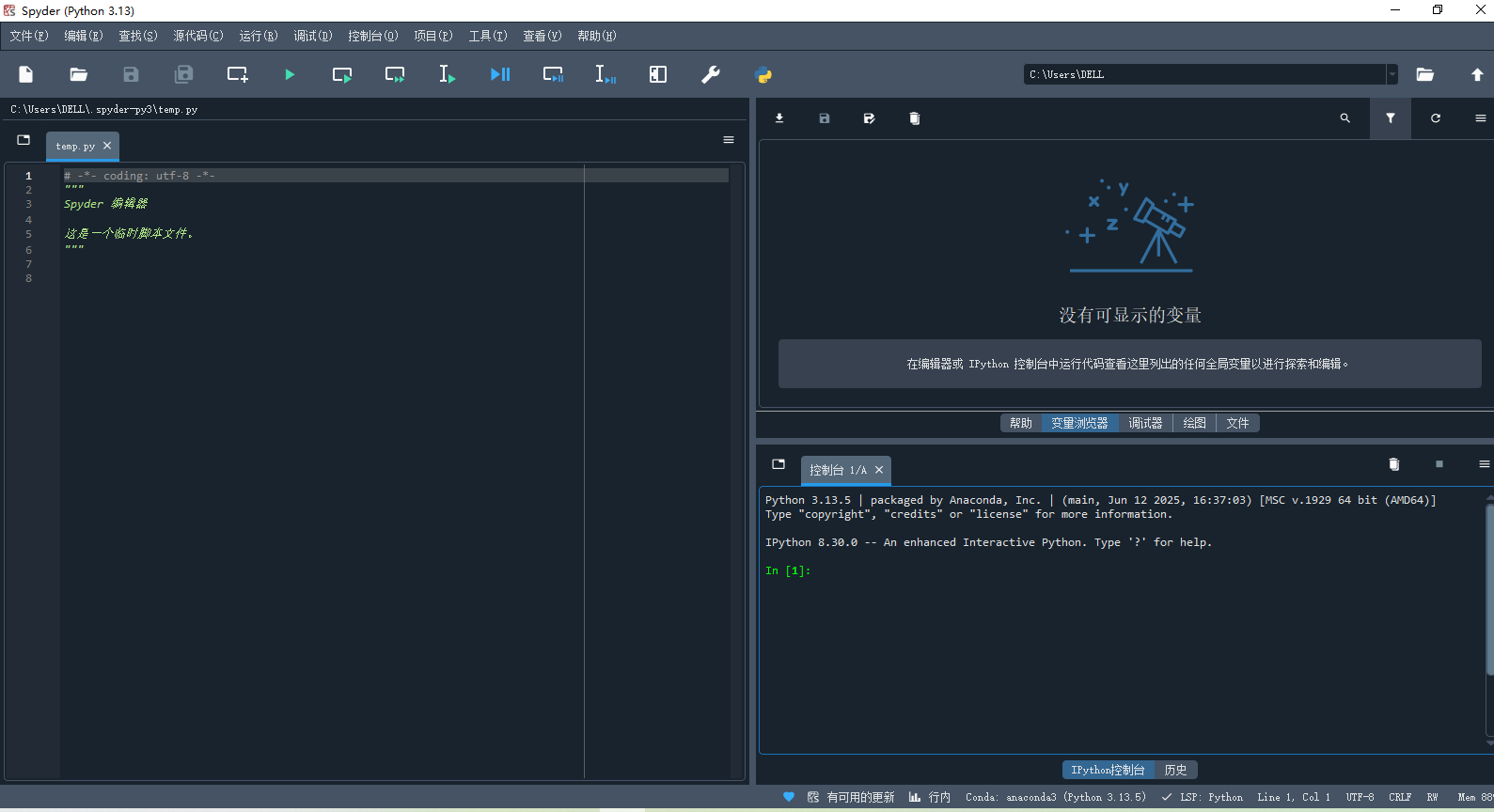Toggle variable filter funnel button
The width and height of the screenshot is (1494, 812).
click(1391, 118)
